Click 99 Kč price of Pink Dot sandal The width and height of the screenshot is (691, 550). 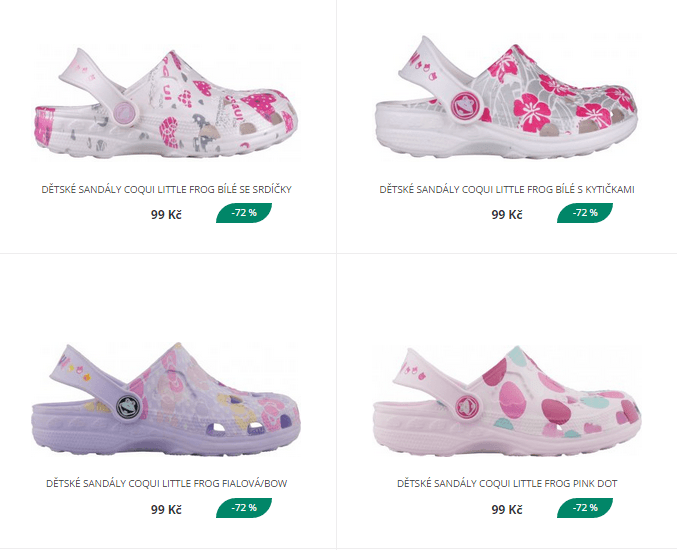point(507,509)
